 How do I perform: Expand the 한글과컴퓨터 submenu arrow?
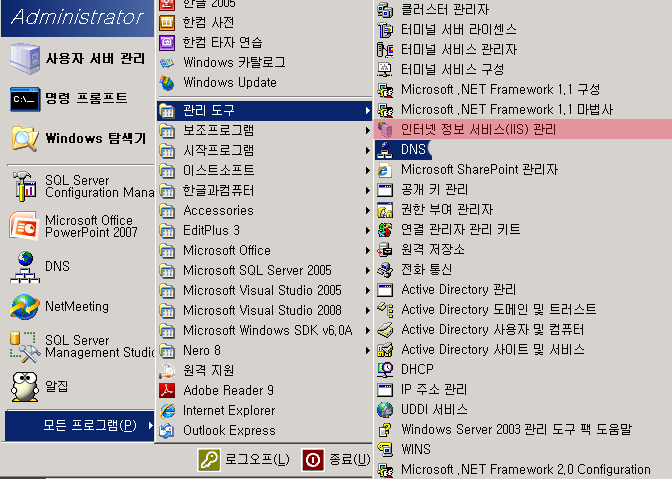tap(367, 190)
